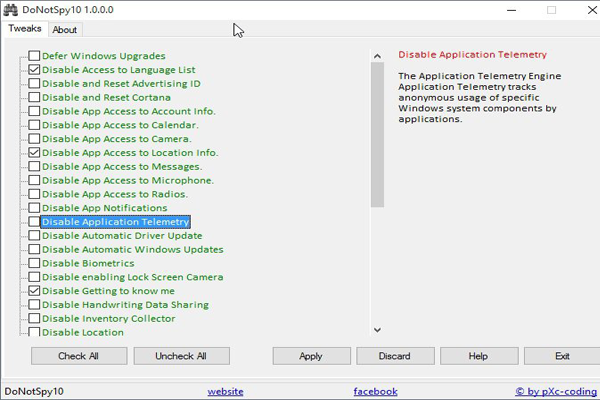Check Disable Automatic Windows Updates box
The width and height of the screenshot is (600, 400).
pos(34,249)
